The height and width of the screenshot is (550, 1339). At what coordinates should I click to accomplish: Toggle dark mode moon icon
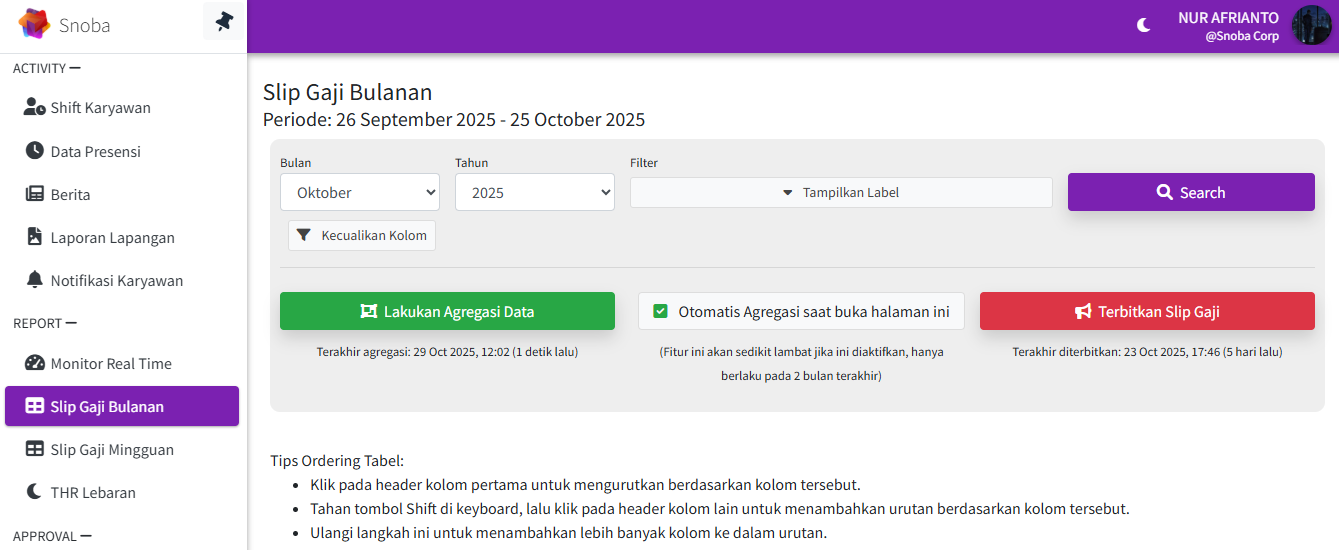coord(1144,26)
